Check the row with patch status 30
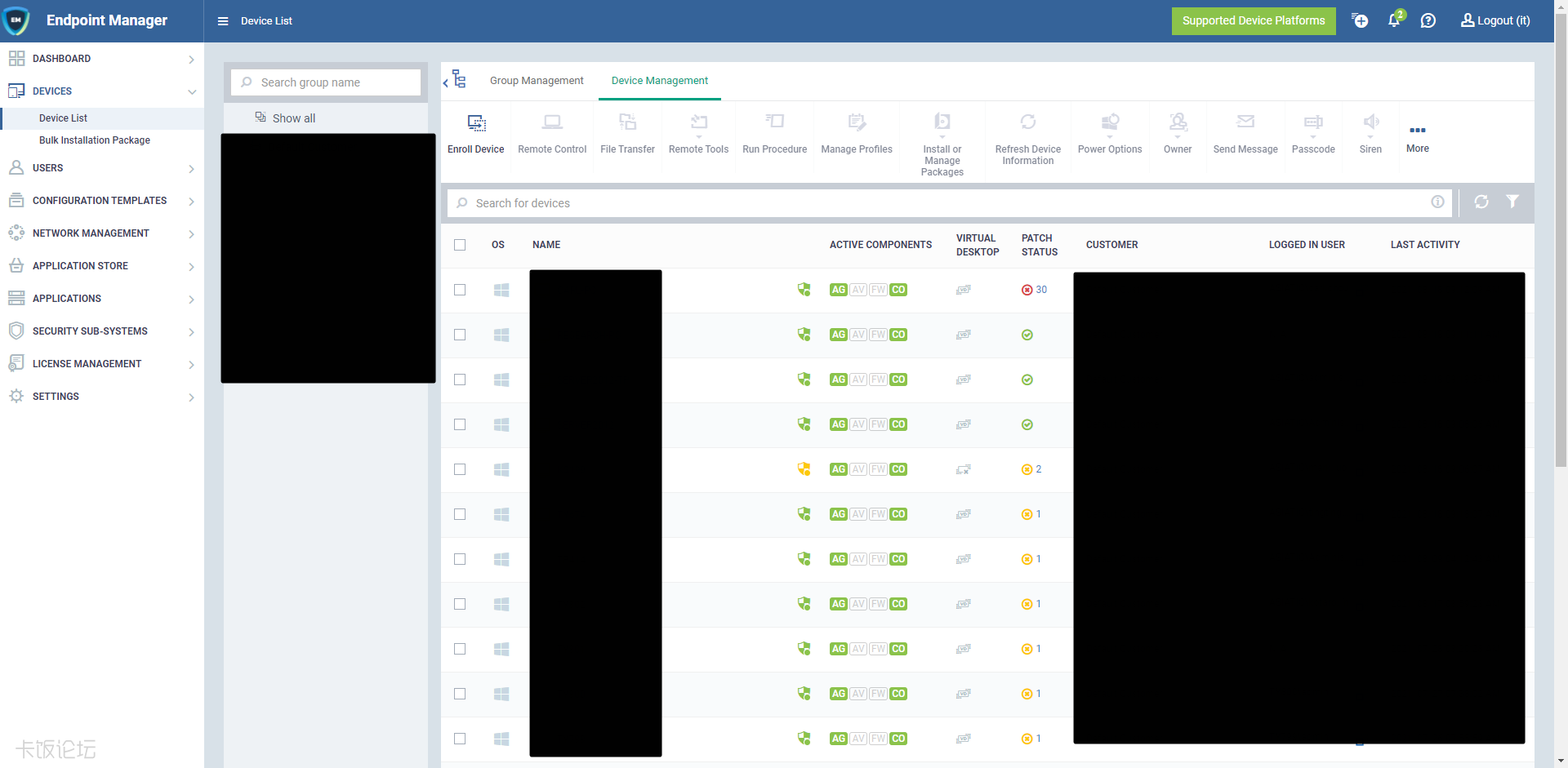This screenshot has height=768, width=1568. [x=460, y=290]
